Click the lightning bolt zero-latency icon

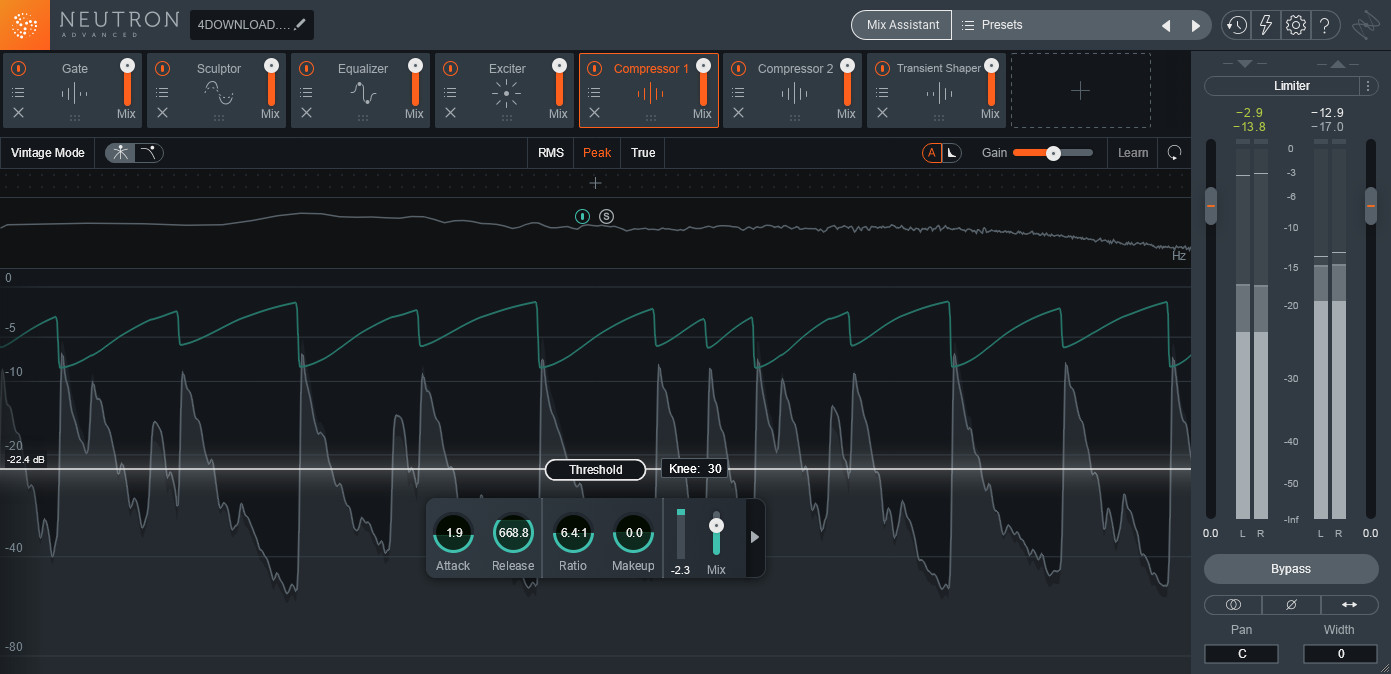point(1266,25)
